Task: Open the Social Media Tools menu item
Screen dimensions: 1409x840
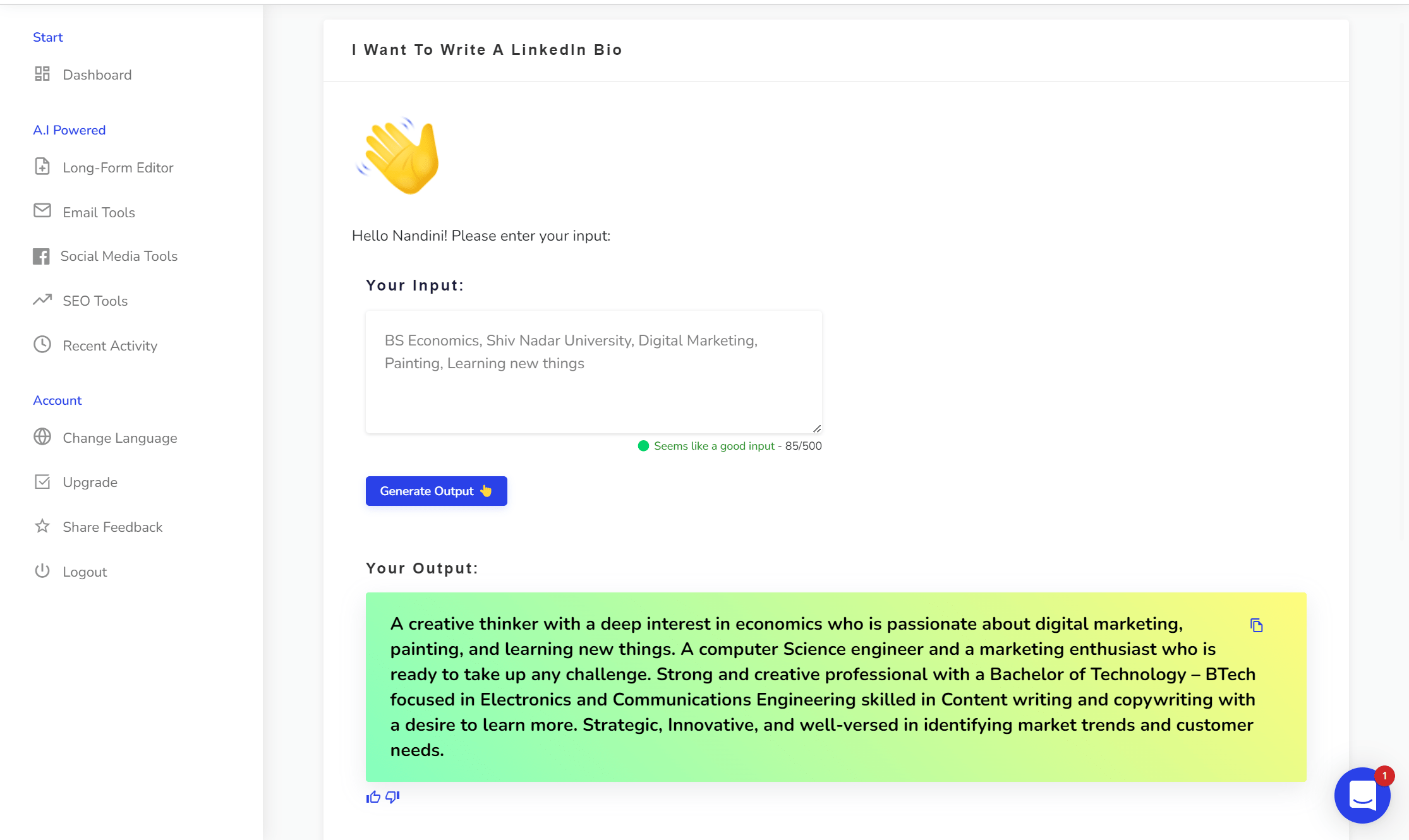Action: click(x=119, y=256)
